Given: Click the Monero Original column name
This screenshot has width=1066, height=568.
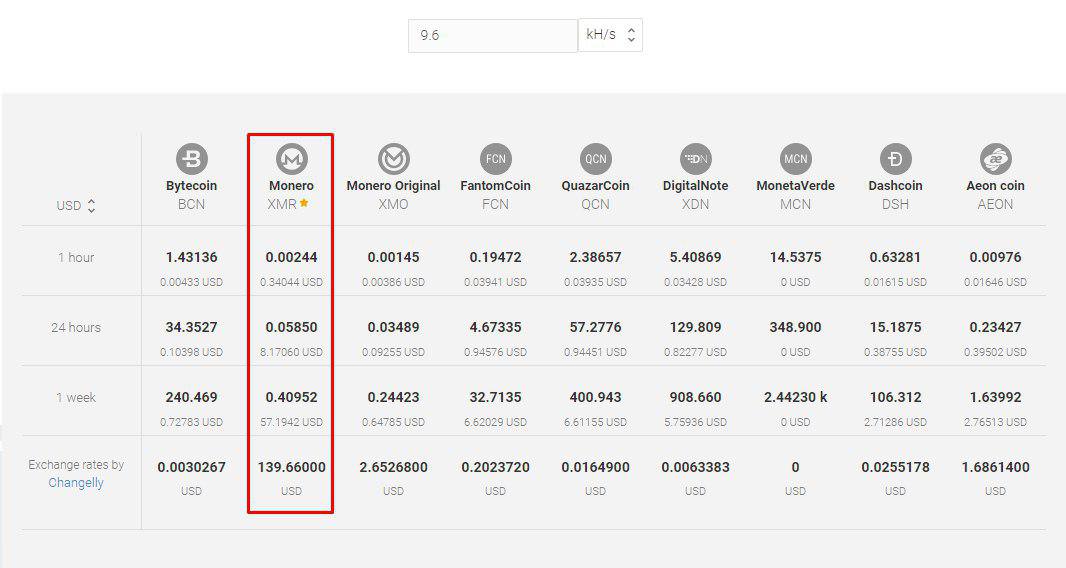Looking at the screenshot, I should click(x=394, y=186).
